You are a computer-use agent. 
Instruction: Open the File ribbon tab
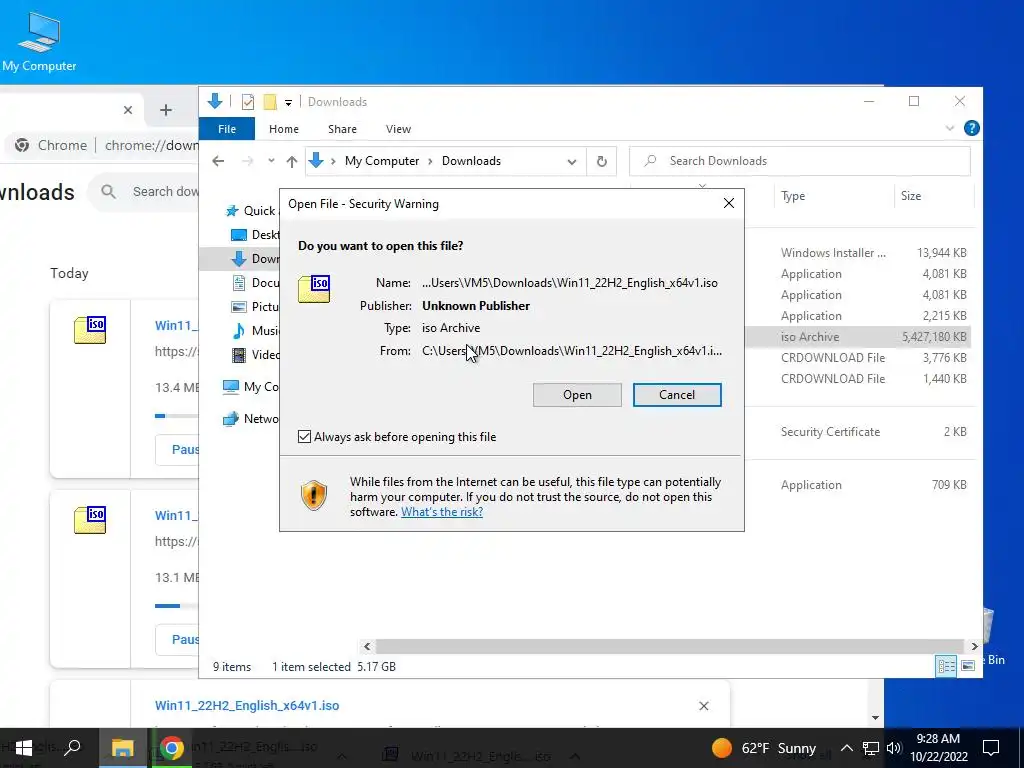[227, 129]
